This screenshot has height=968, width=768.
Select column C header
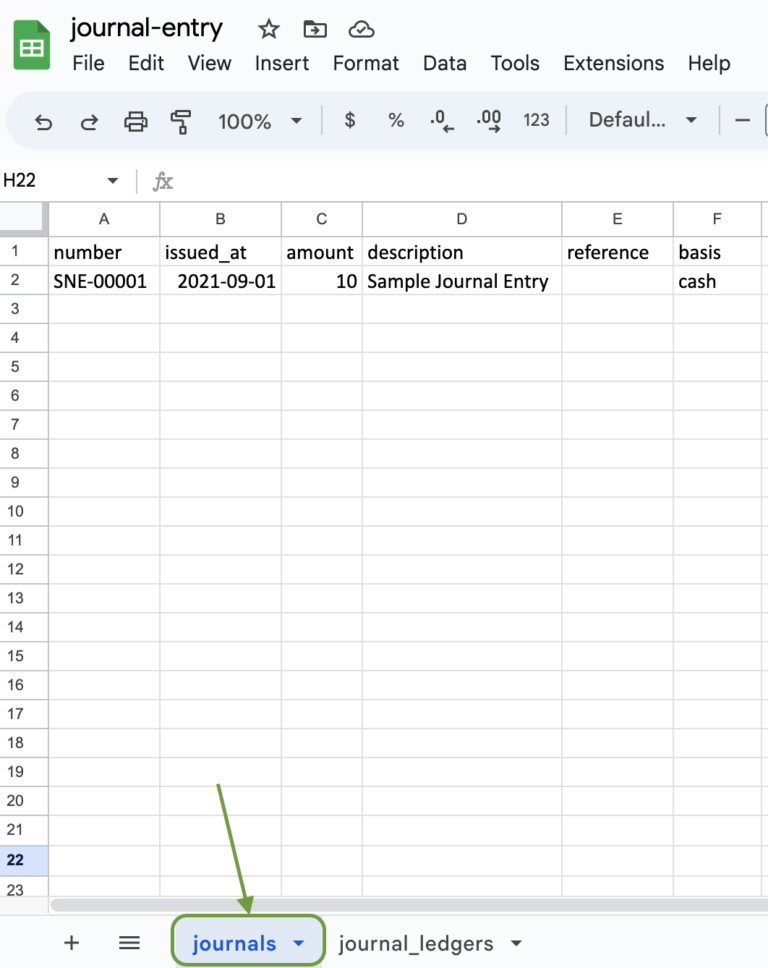pyautogui.click(x=322, y=219)
